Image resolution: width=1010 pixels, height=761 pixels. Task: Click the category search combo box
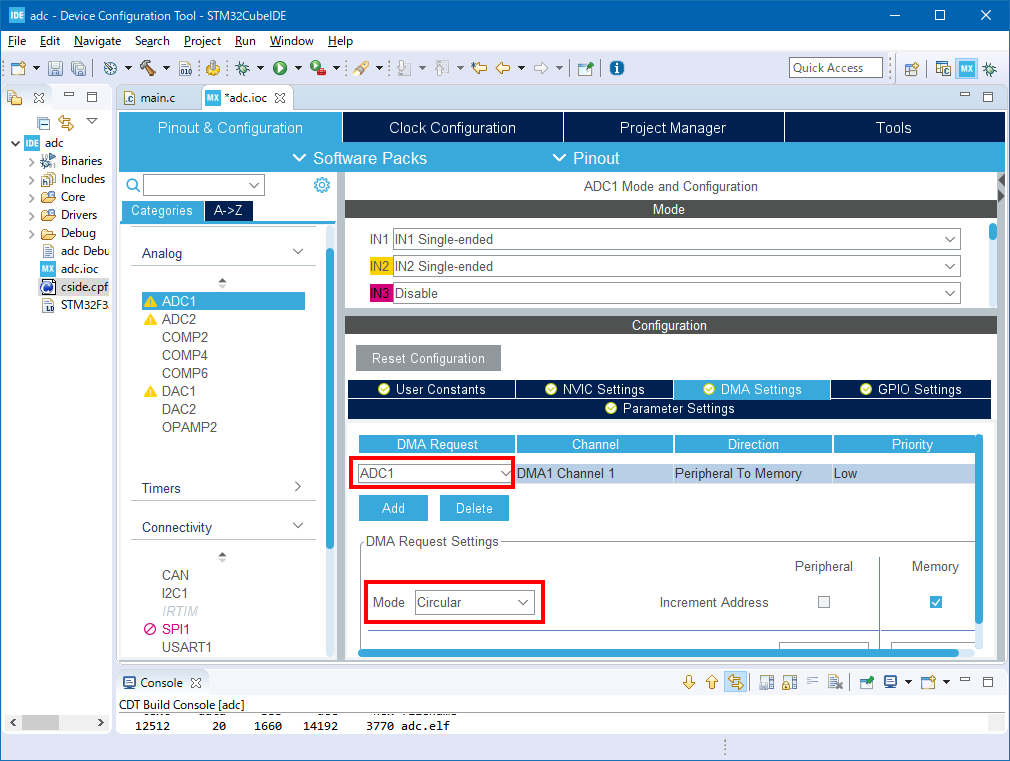point(204,186)
